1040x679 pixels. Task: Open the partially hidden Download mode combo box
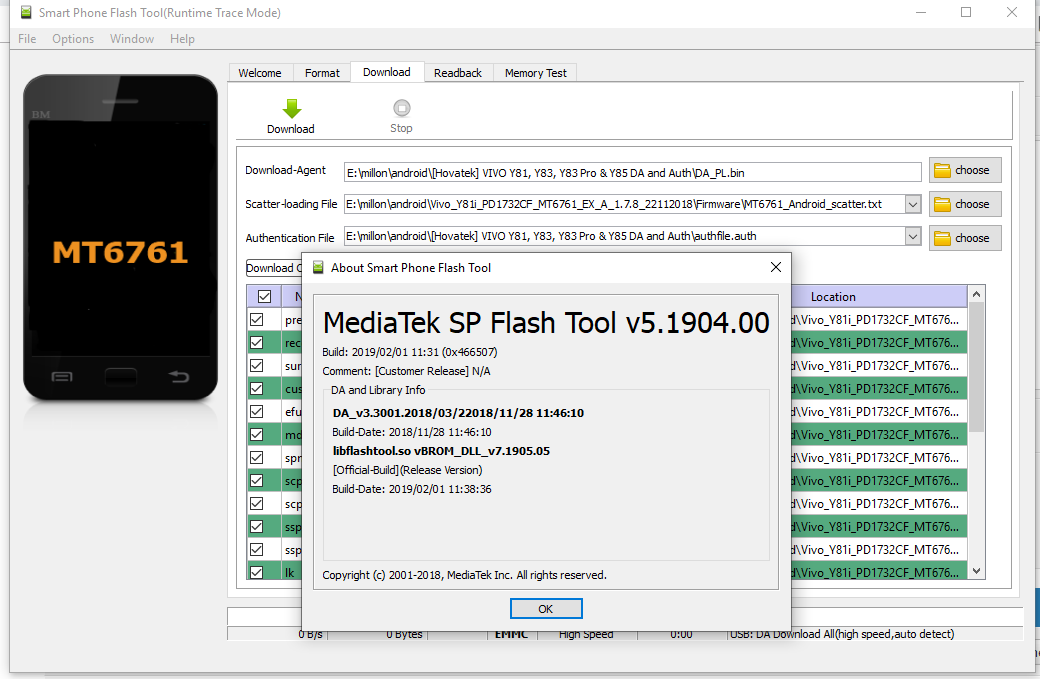[274, 268]
